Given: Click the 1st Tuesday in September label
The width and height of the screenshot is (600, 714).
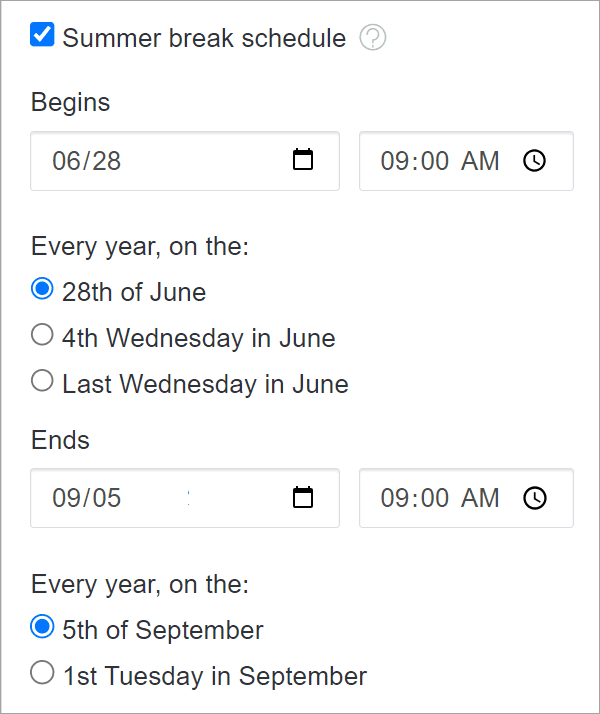Looking at the screenshot, I should point(214,676).
